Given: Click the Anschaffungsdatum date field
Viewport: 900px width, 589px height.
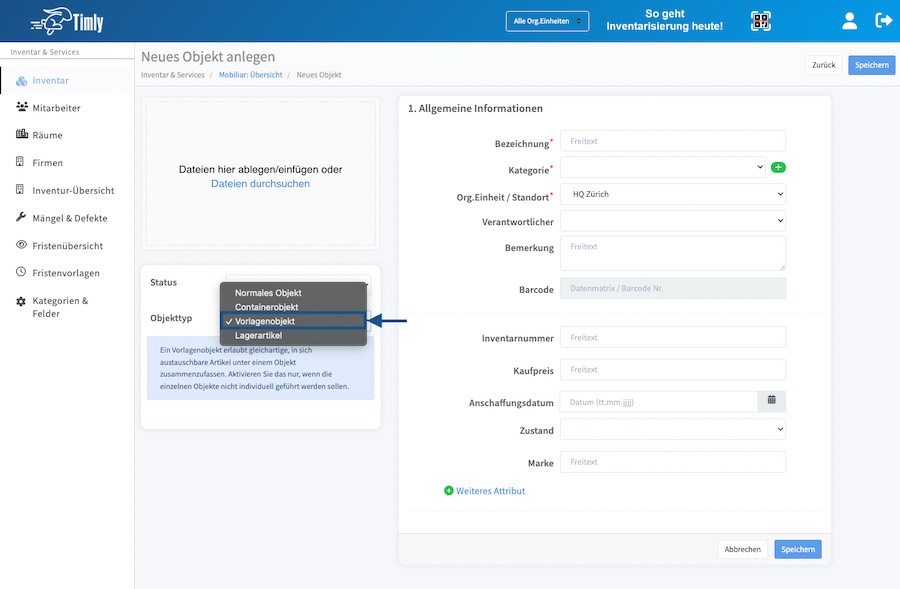Looking at the screenshot, I should (659, 402).
